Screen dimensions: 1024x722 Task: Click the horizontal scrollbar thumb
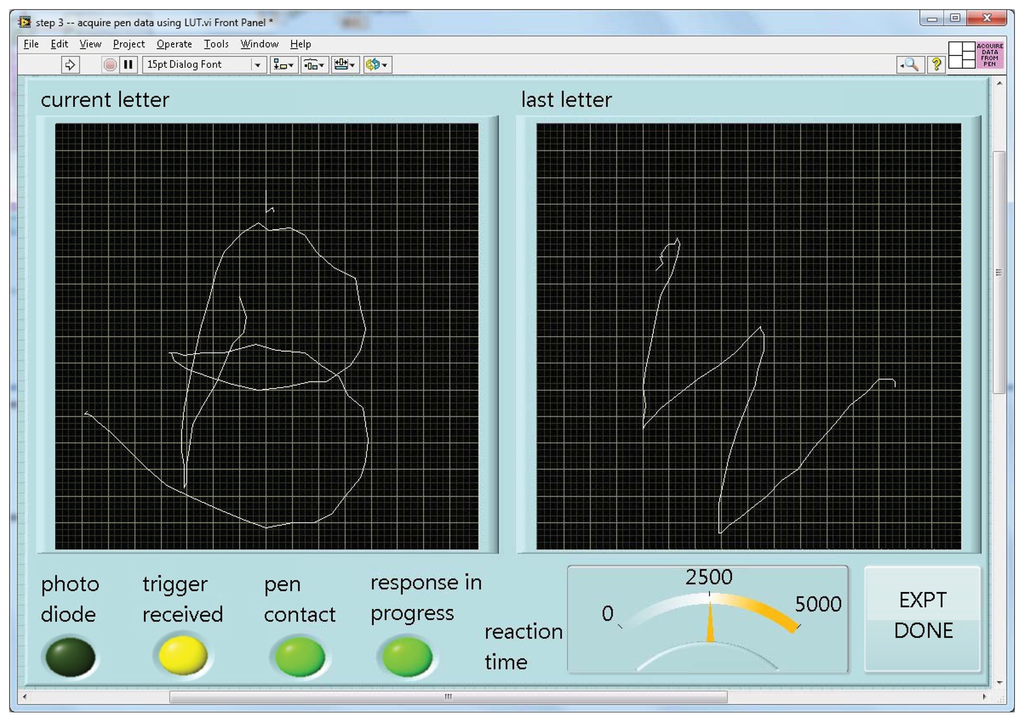(x=448, y=697)
